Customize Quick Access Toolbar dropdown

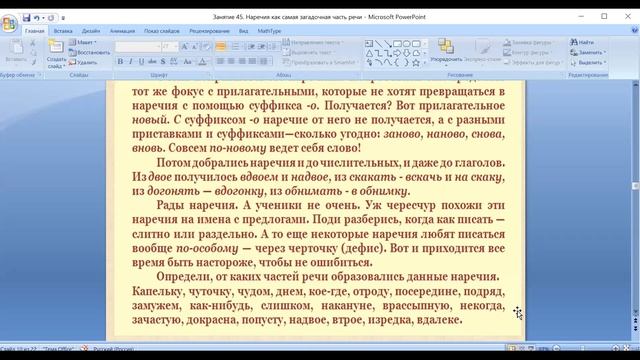(63, 18)
